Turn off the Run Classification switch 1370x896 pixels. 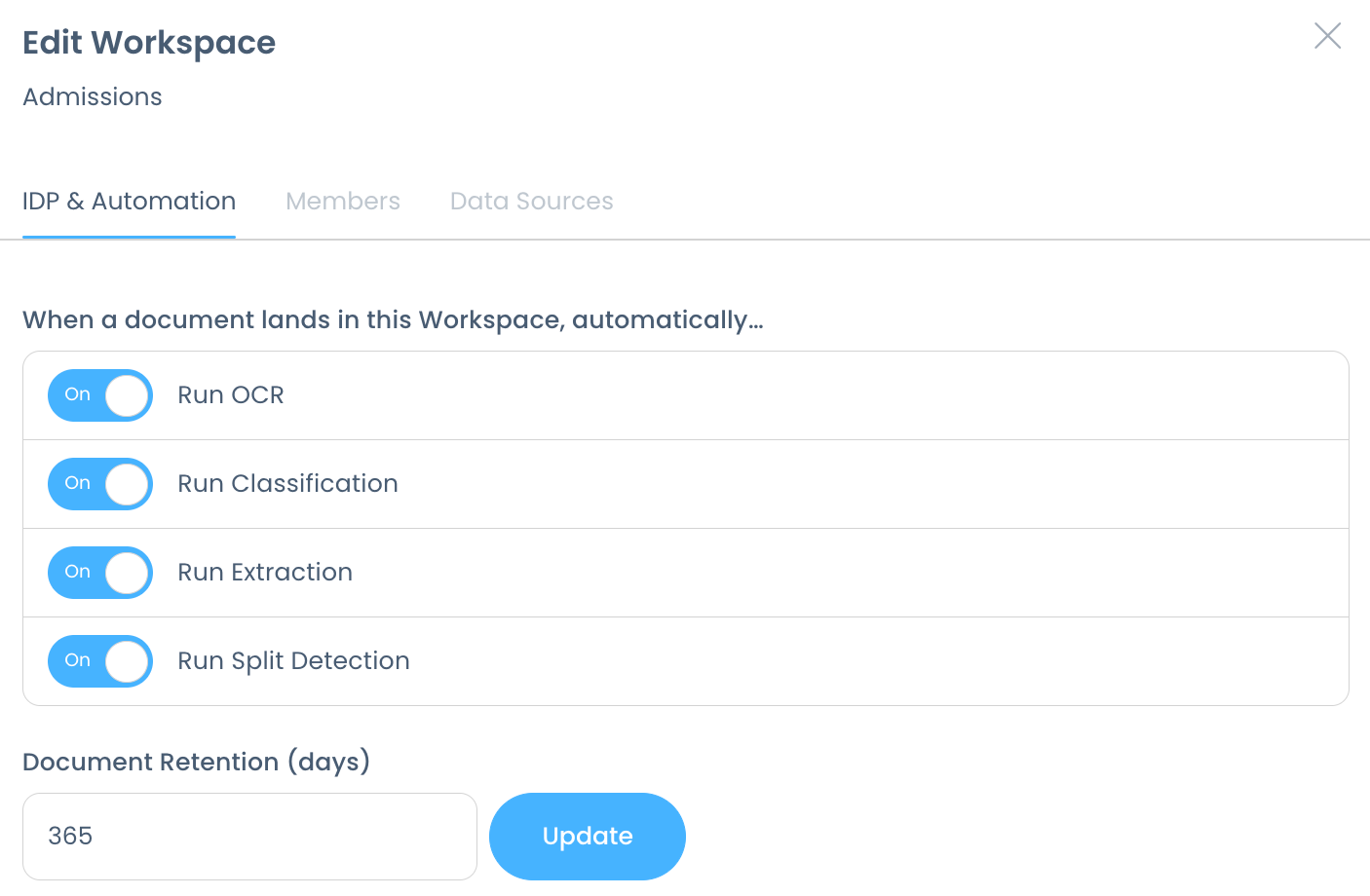[100, 484]
